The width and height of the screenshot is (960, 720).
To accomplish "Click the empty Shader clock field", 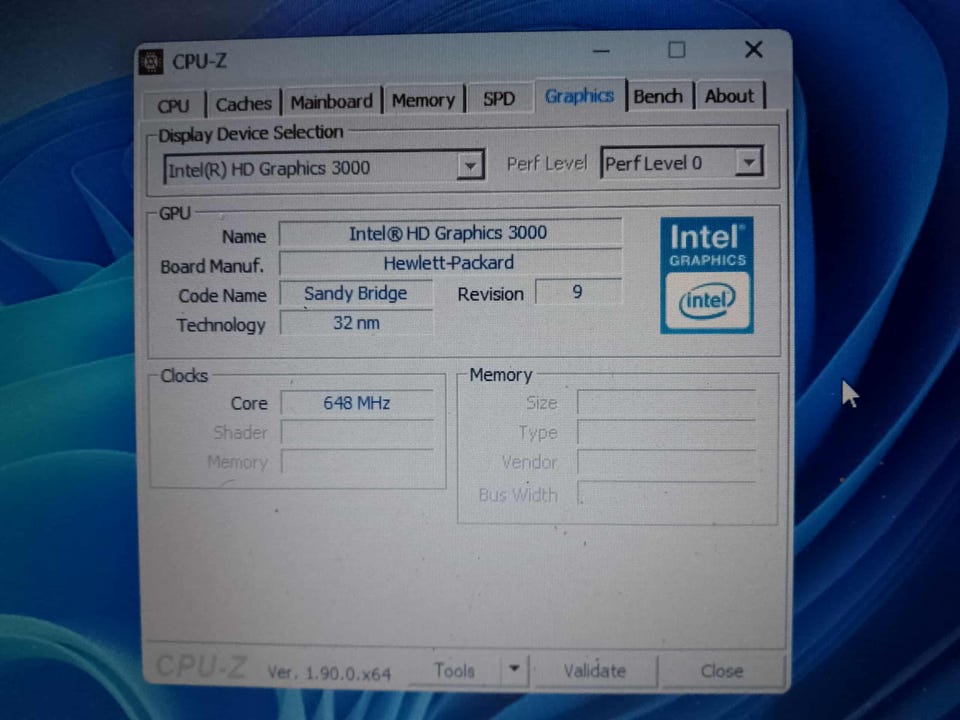I will tap(358, 432).
